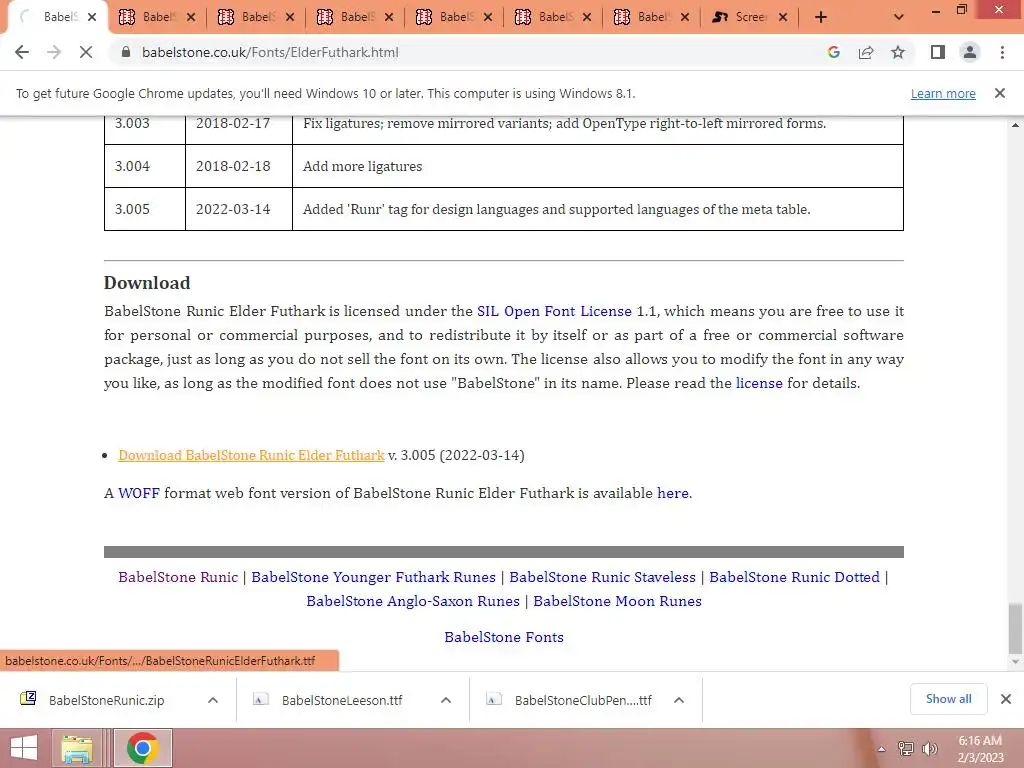Click Chrome icon in taskbar
The height and width of the screenshot is (768, 1024).
(x=143, y=748)
